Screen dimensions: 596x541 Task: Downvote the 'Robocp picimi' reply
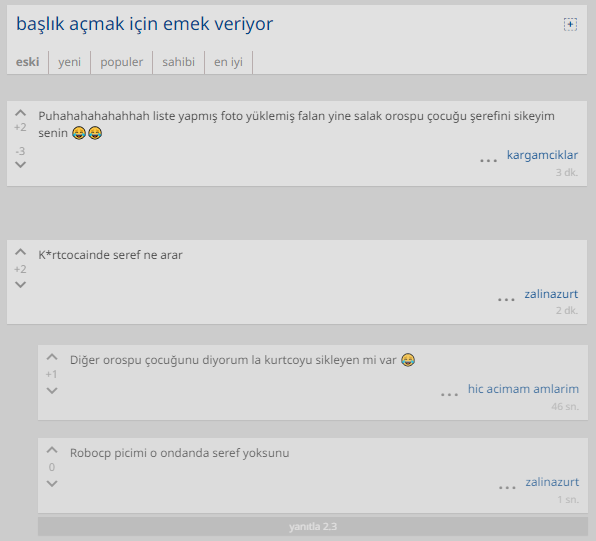pyautogui.click(x=52, y=484)
